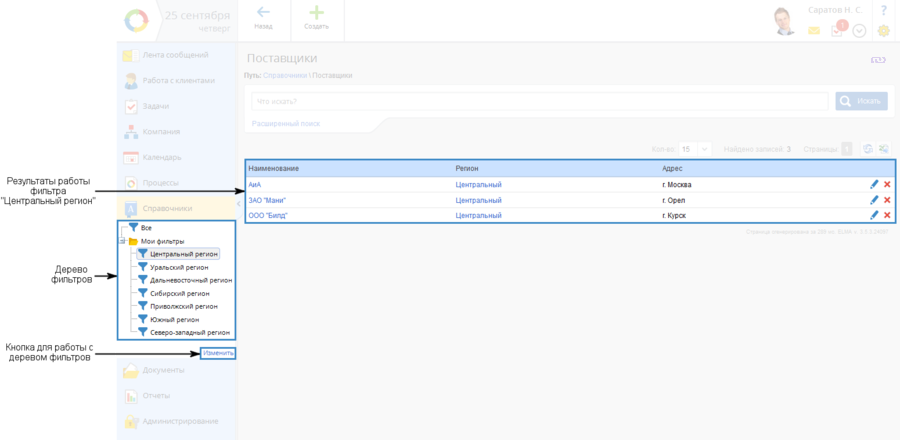Open the settings gear icon
Image resolution: width=900 pixels, height=440 pixels.
(883, 31)
